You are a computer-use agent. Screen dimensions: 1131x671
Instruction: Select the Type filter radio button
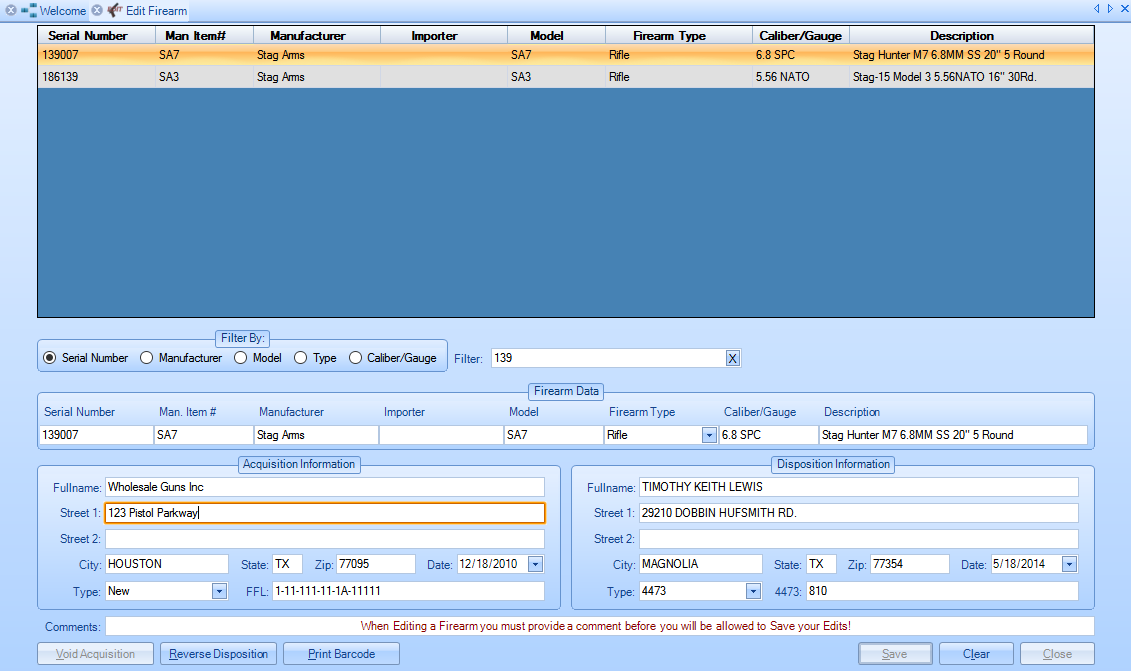pyautogui.click(x=300, y=358)
